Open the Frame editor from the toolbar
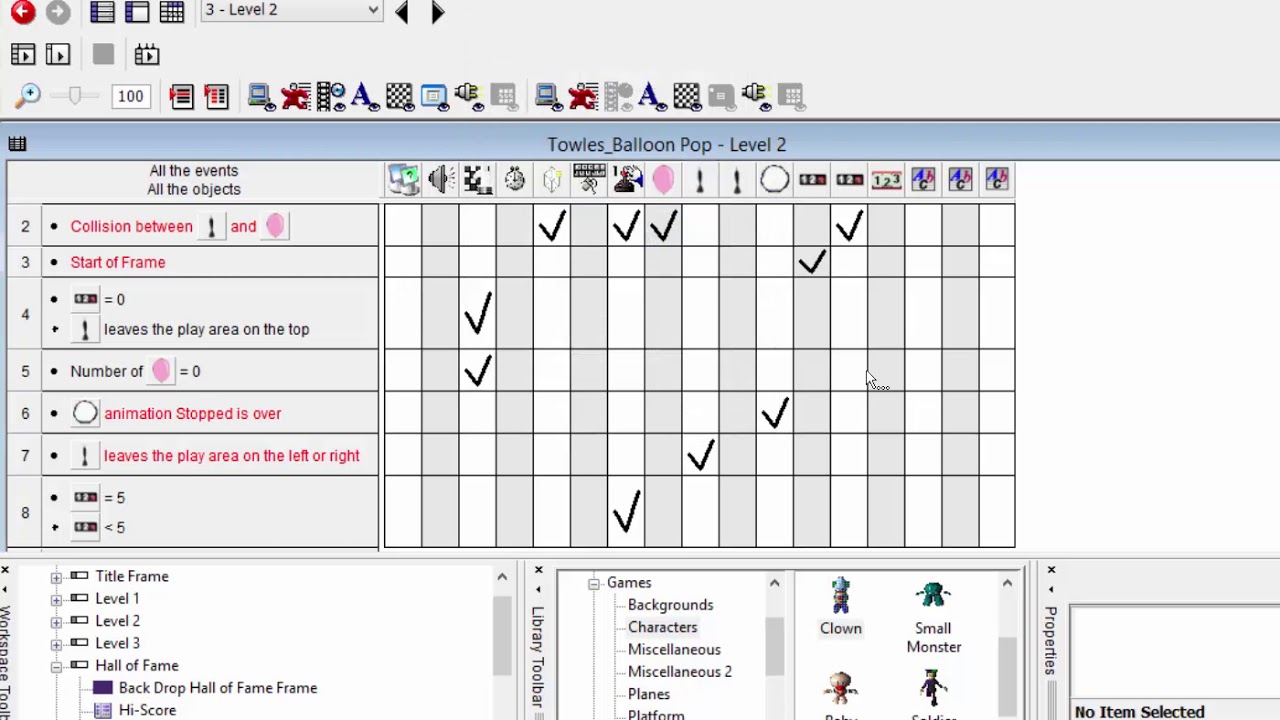 [137, 12]
